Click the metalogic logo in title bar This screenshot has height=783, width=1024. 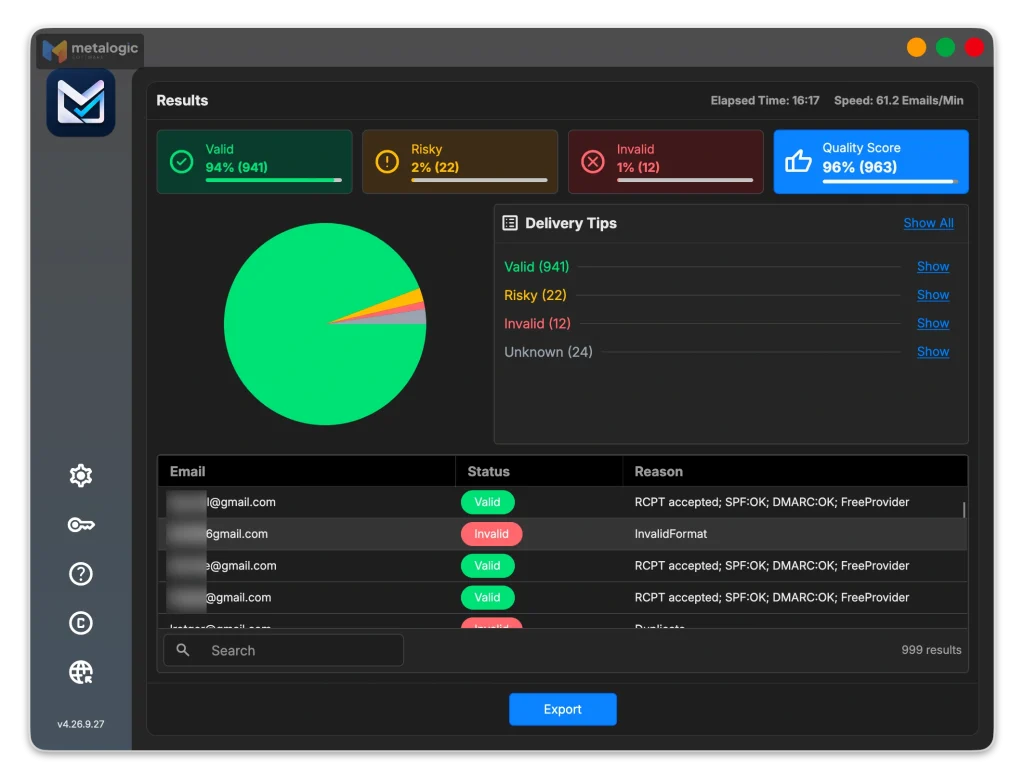point(90,50)
